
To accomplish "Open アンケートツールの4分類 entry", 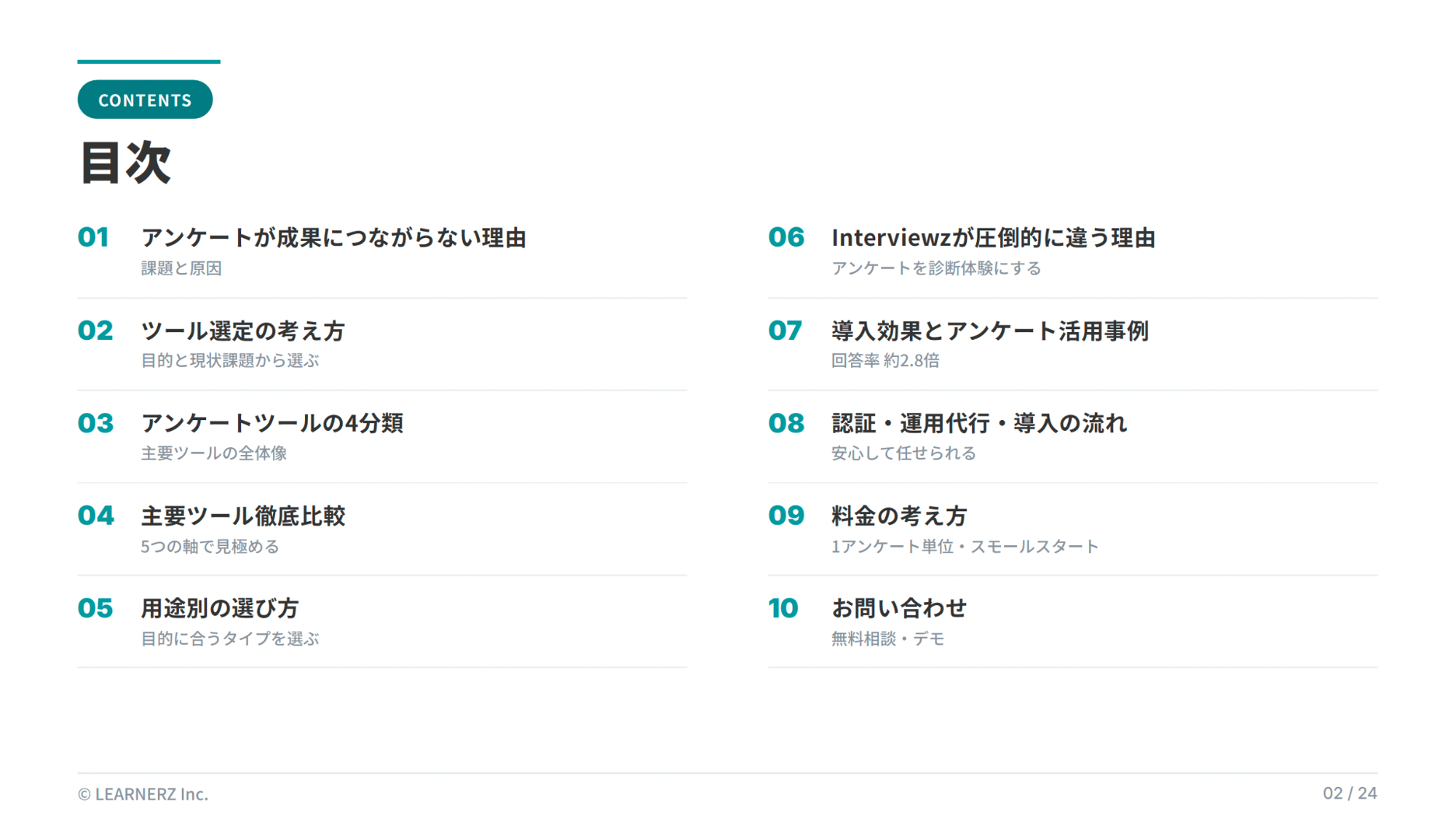I will 272,423.
